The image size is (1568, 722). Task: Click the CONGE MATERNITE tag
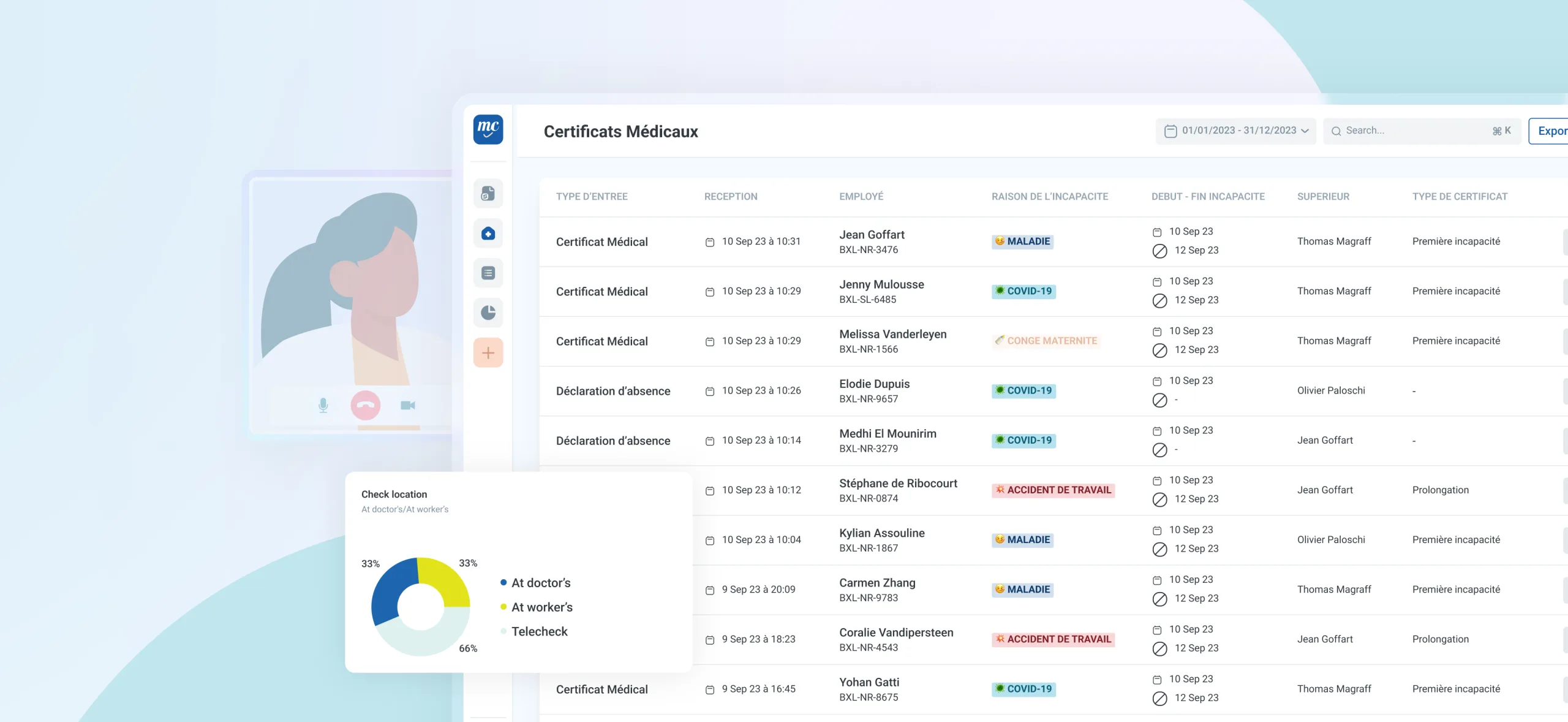[x=1046, y=341]
